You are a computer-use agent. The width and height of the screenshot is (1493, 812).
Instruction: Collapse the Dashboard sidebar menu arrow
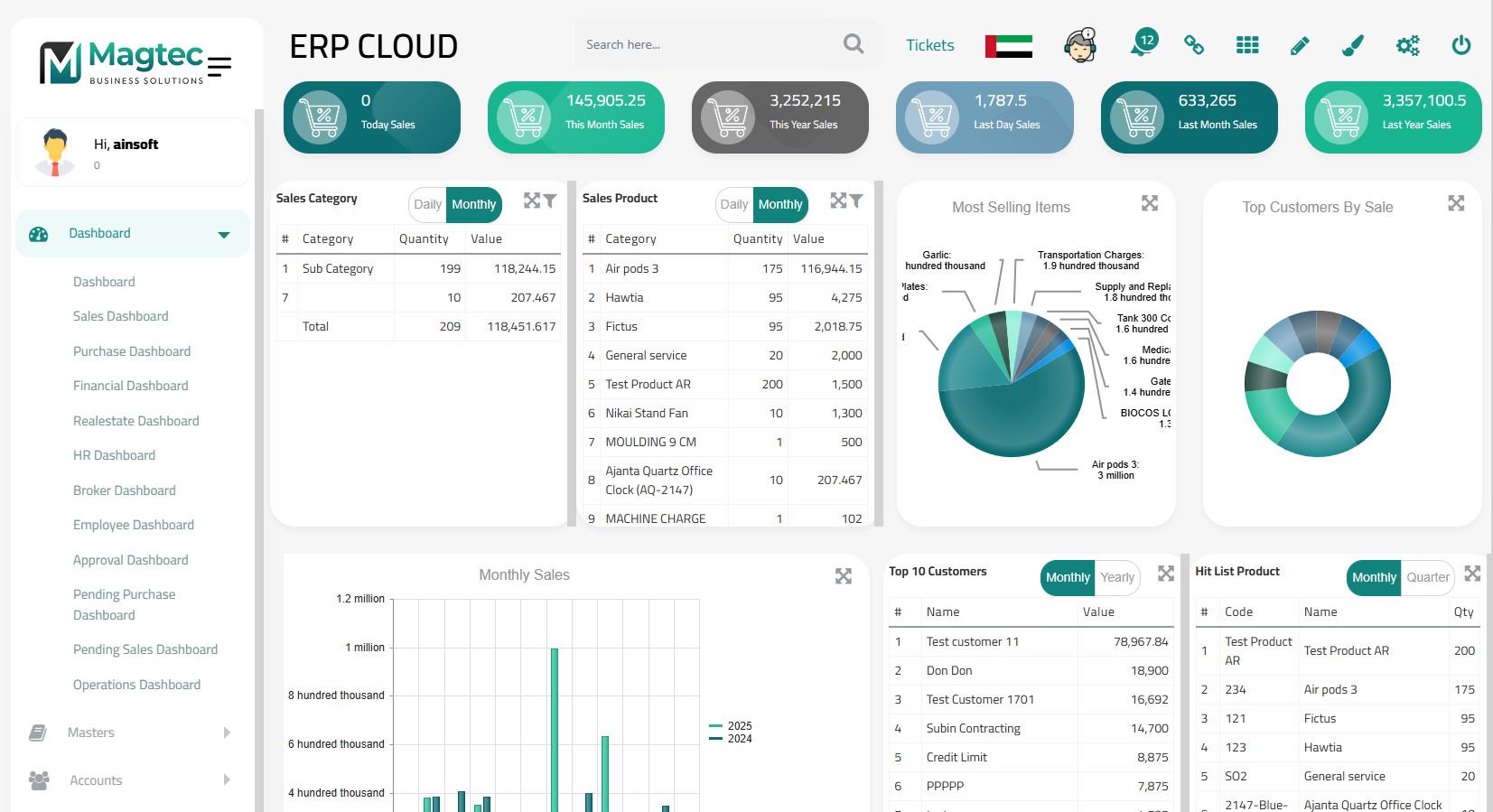(x=224, y=234)
